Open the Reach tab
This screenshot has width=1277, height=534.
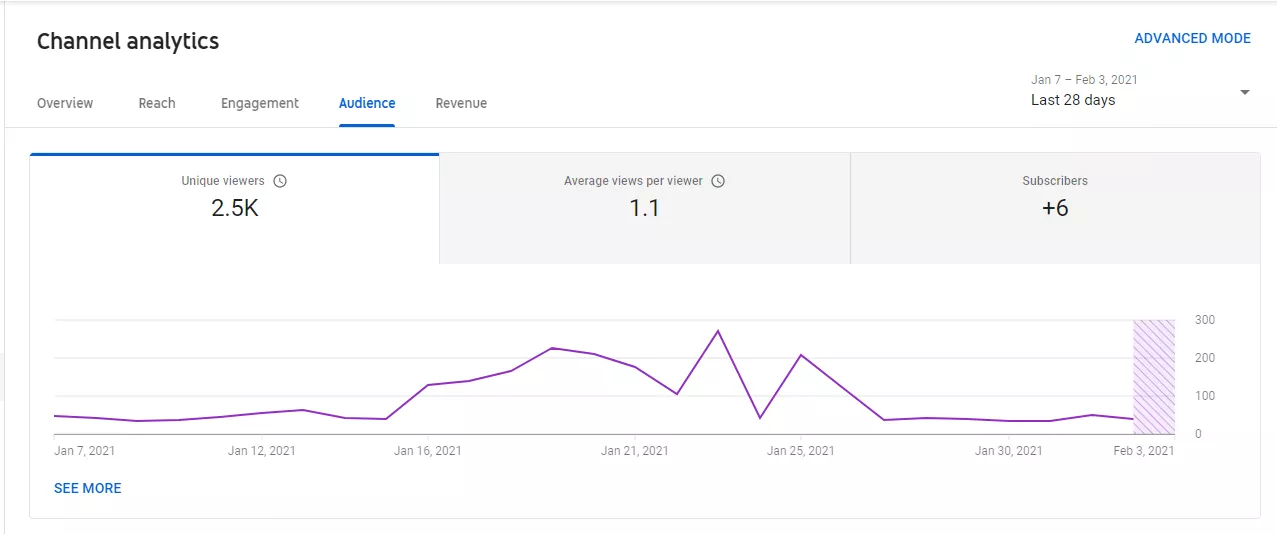click(x=157, y=103)
